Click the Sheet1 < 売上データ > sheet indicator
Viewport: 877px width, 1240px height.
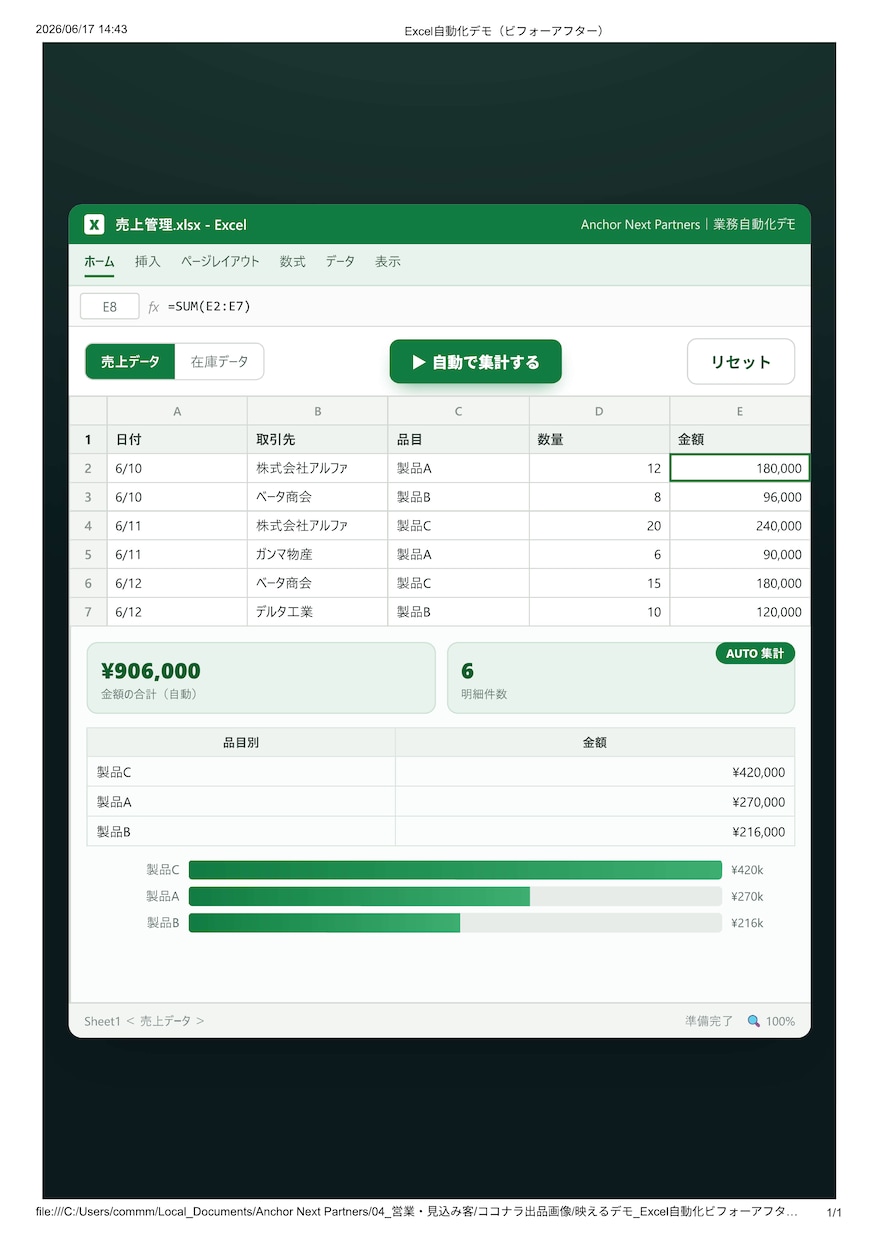coord(144,1021)
